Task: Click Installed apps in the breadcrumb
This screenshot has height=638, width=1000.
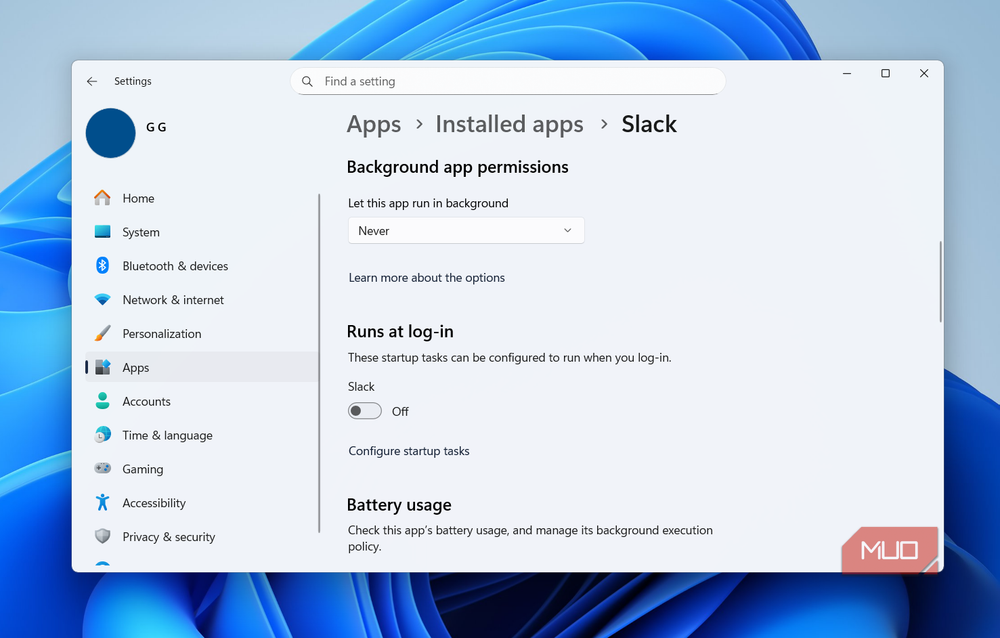Action: click(x=510, y=124)
